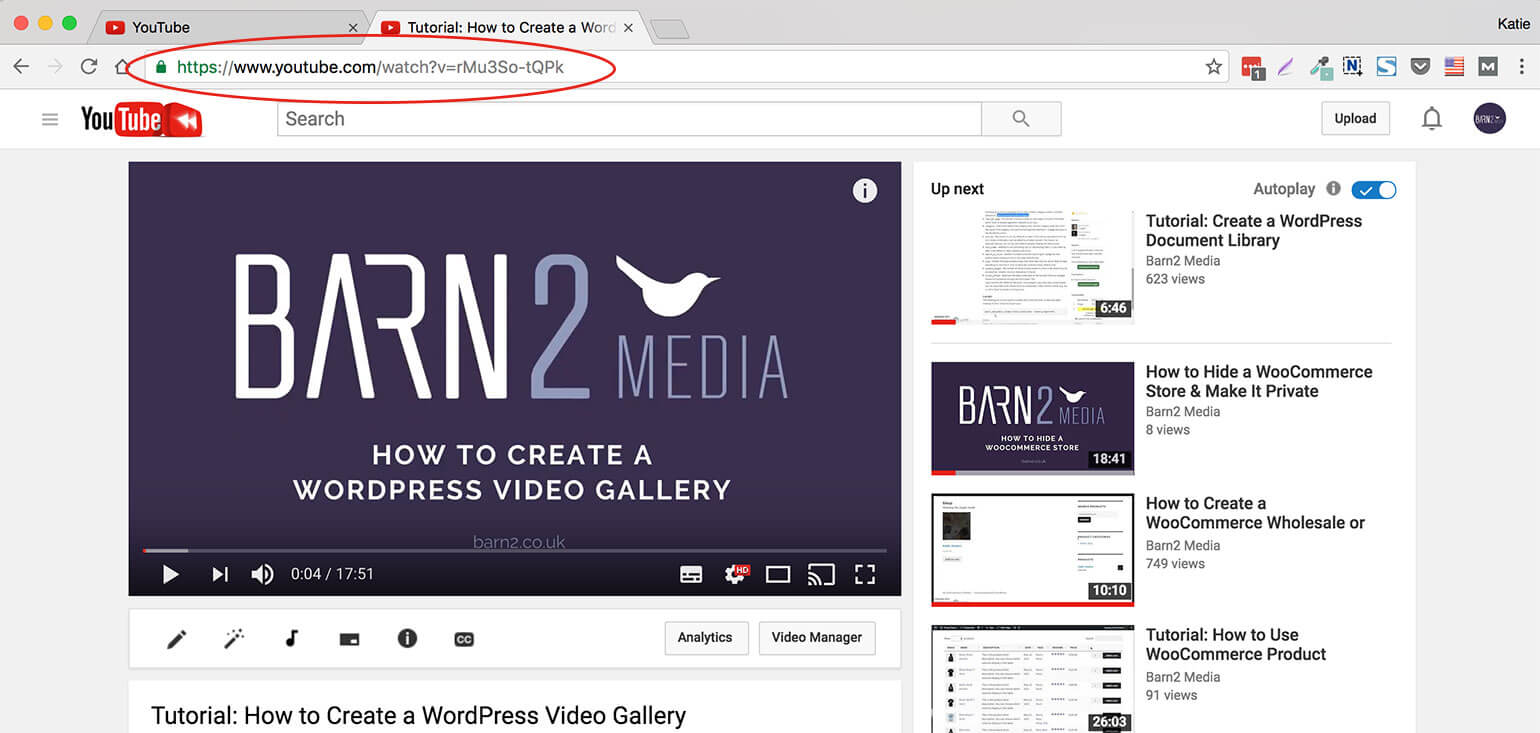Viewport: 1540px width, 733px height.
Task: Disable the Autoplay toggle
Action: 1373,189
